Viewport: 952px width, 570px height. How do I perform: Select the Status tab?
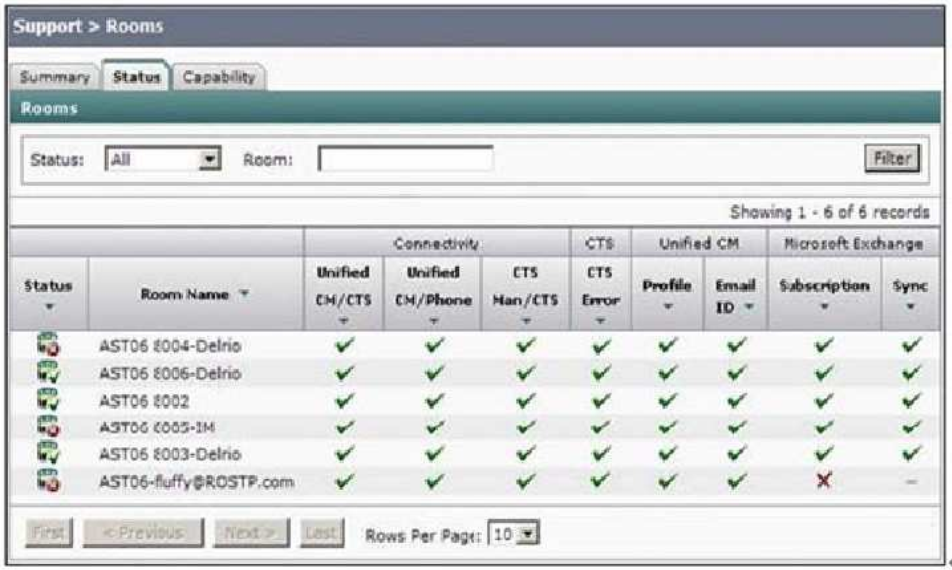[137, 76]
